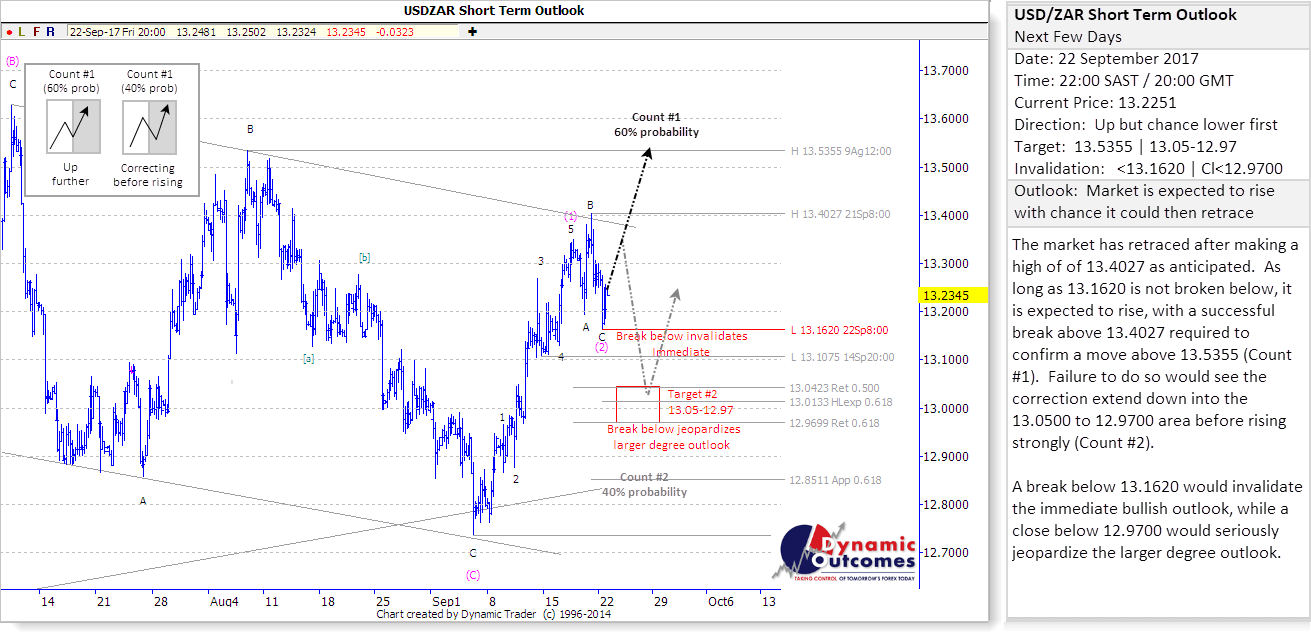Click the 12.8511 App 0.618 label

[x=836, y=480]
